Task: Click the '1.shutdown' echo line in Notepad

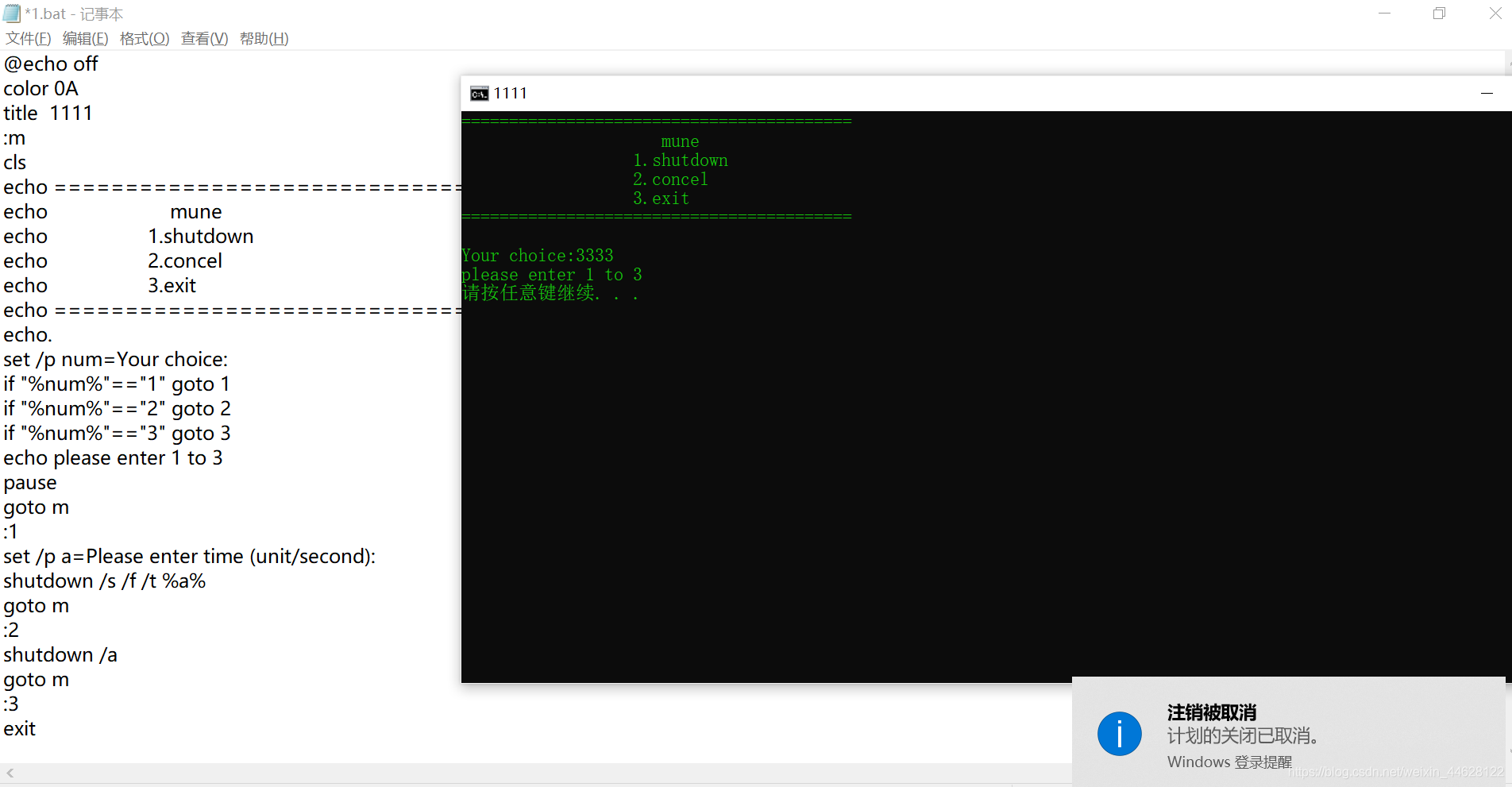Action: point(129,236)
